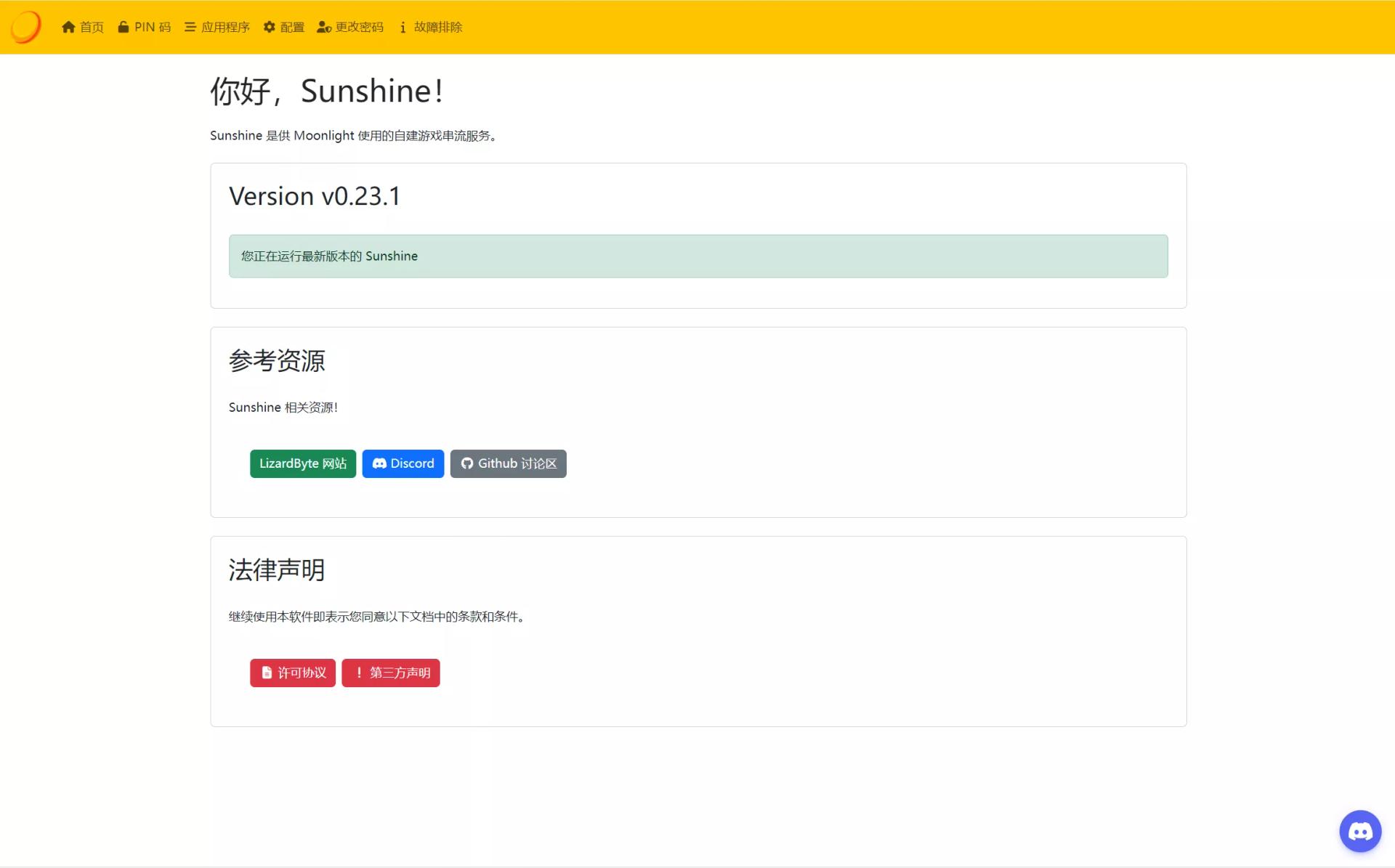Open the floating Discord chat widget
This screenshot has width=1395, height=868.
pos(1360,831)
